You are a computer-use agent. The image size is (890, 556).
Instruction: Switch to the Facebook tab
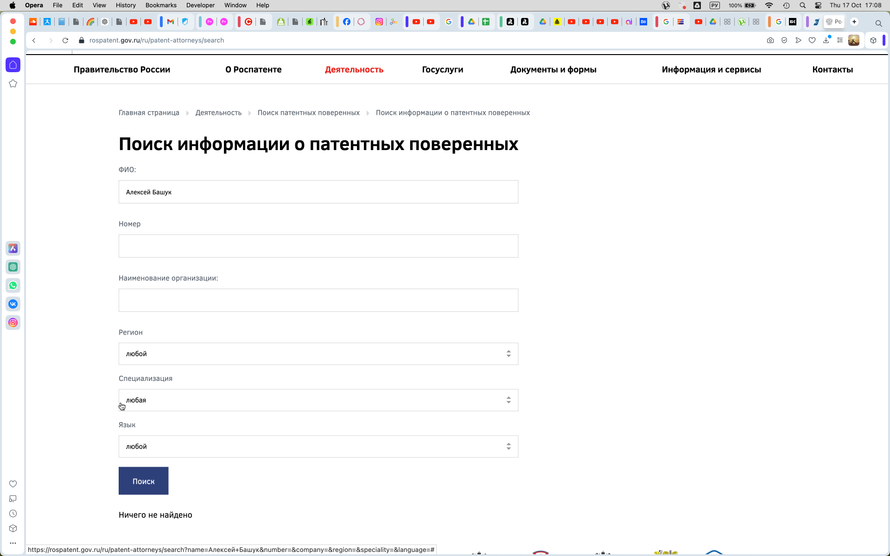click(x=347, y=22)
